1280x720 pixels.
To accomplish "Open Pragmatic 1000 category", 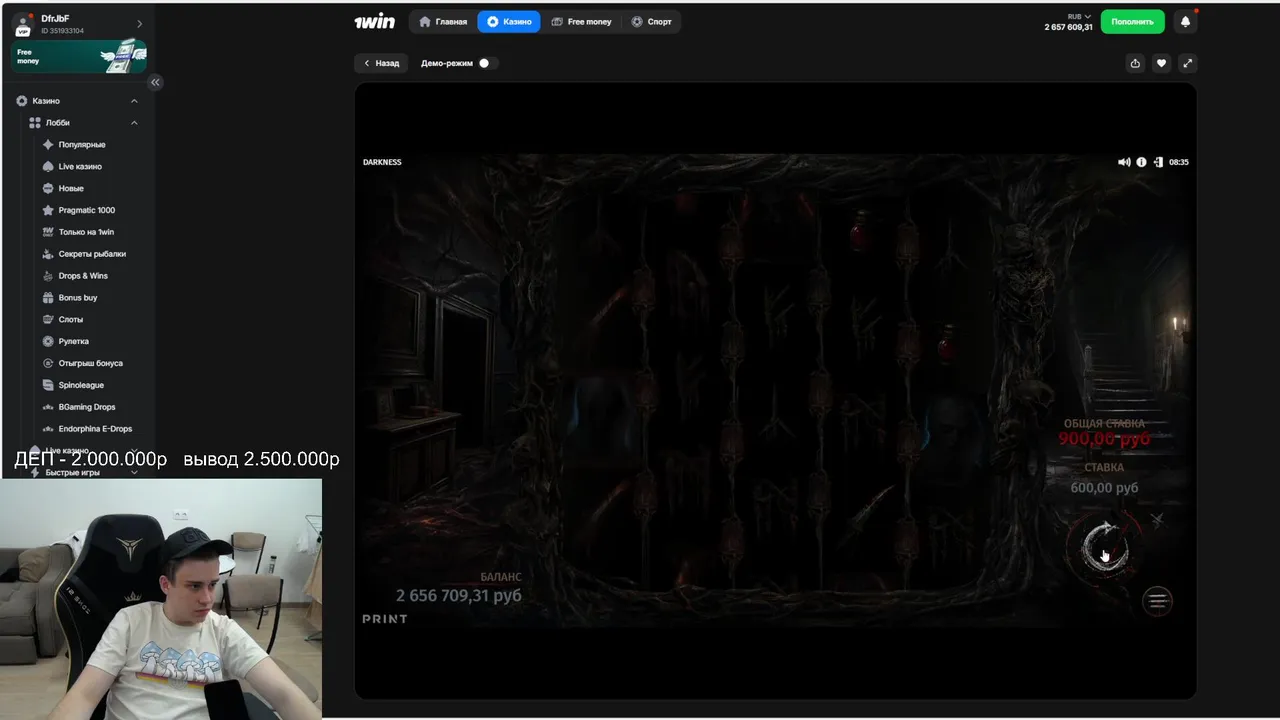I will tap(86, 211).
